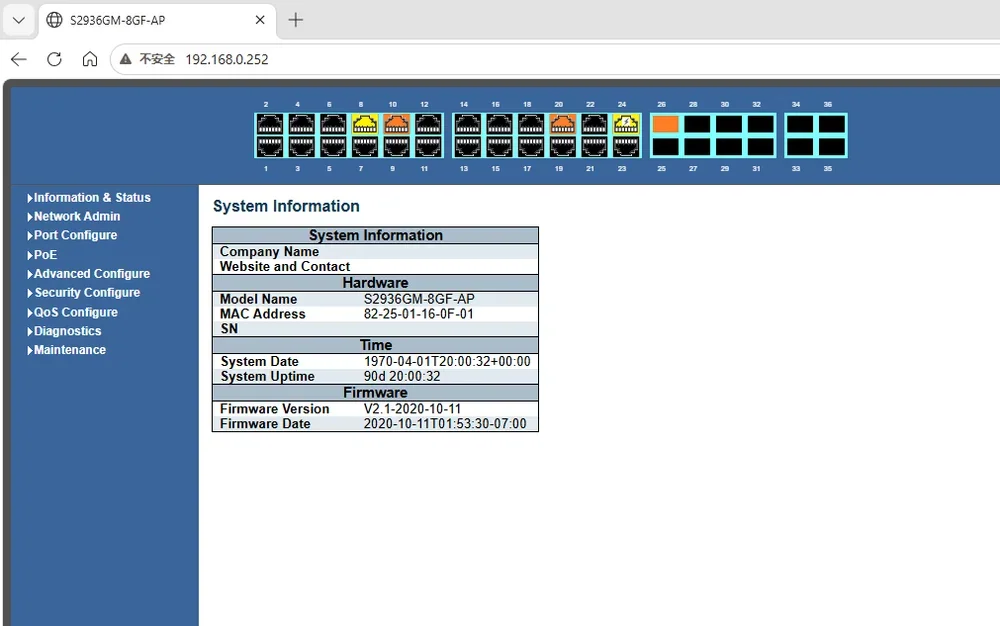Select port 13 RJ45 icon

467,146
